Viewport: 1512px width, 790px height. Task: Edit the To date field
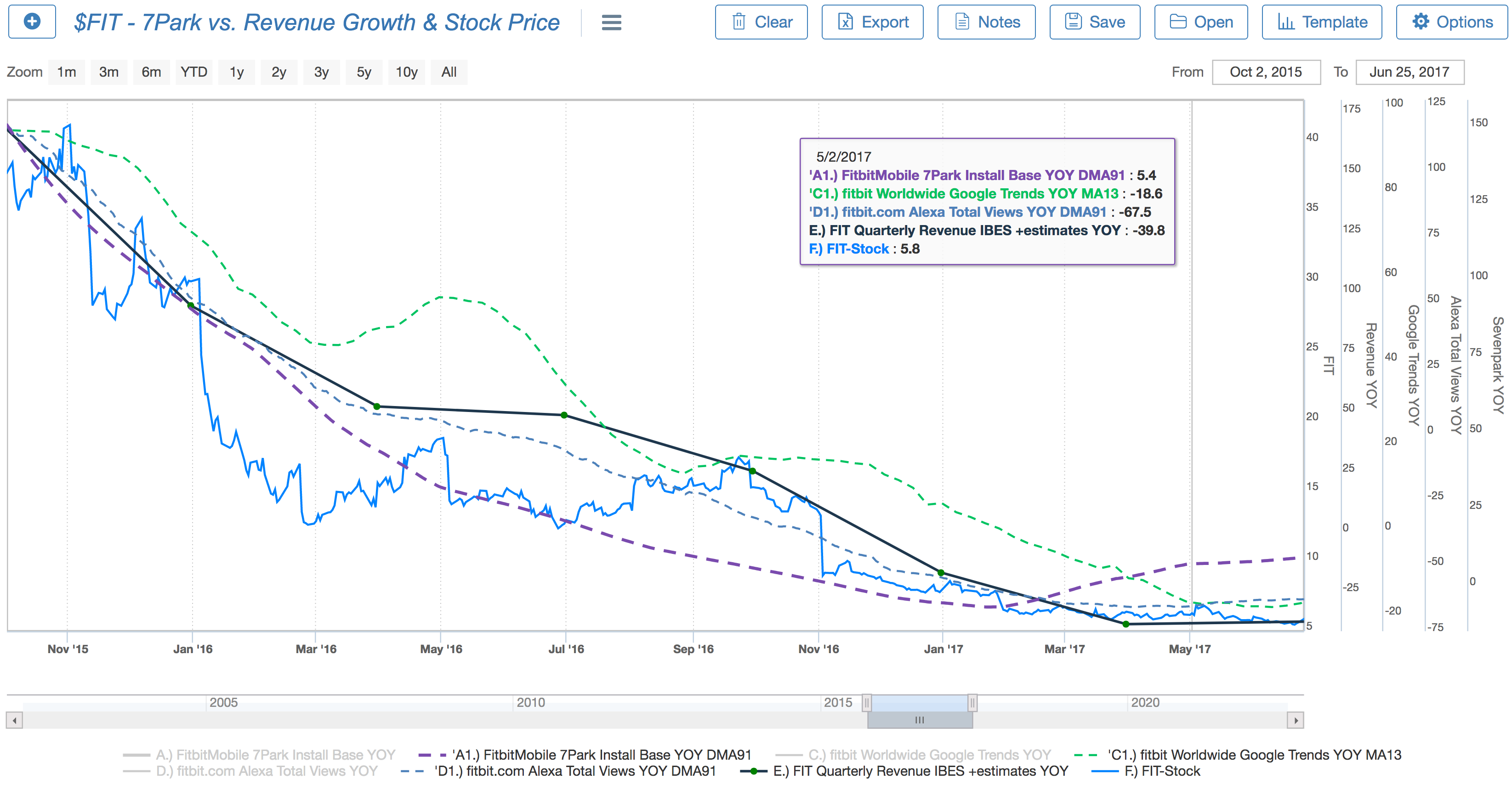[1409, 72]
